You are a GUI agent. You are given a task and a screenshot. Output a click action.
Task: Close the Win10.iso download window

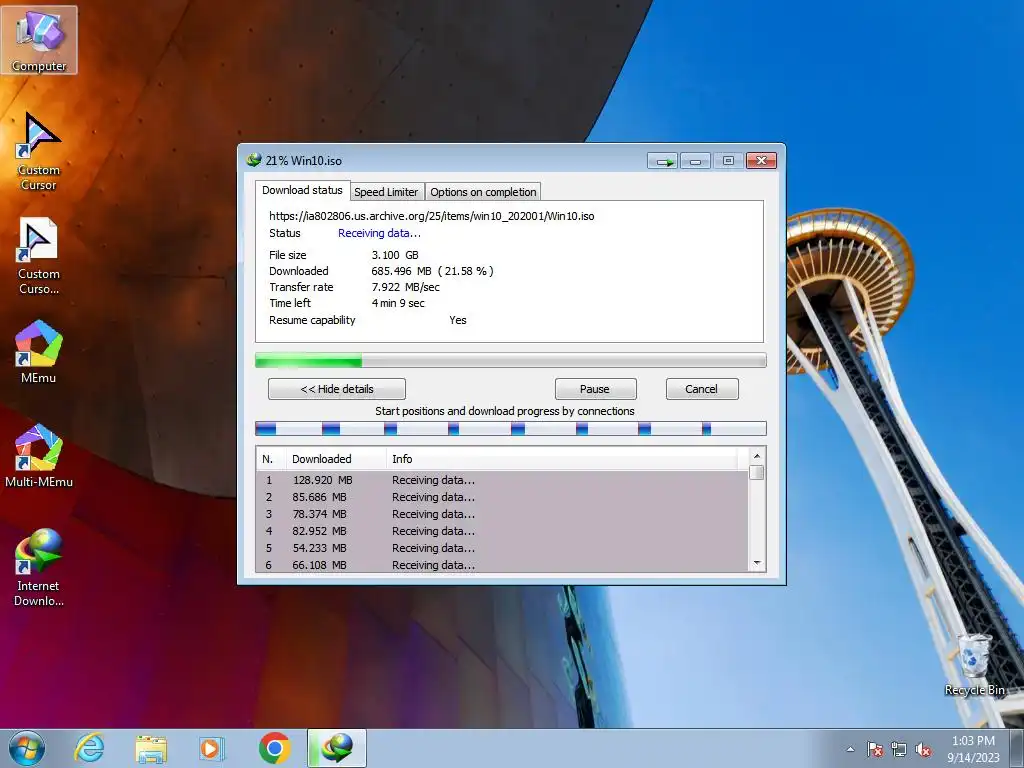click(x=761, y=161)
